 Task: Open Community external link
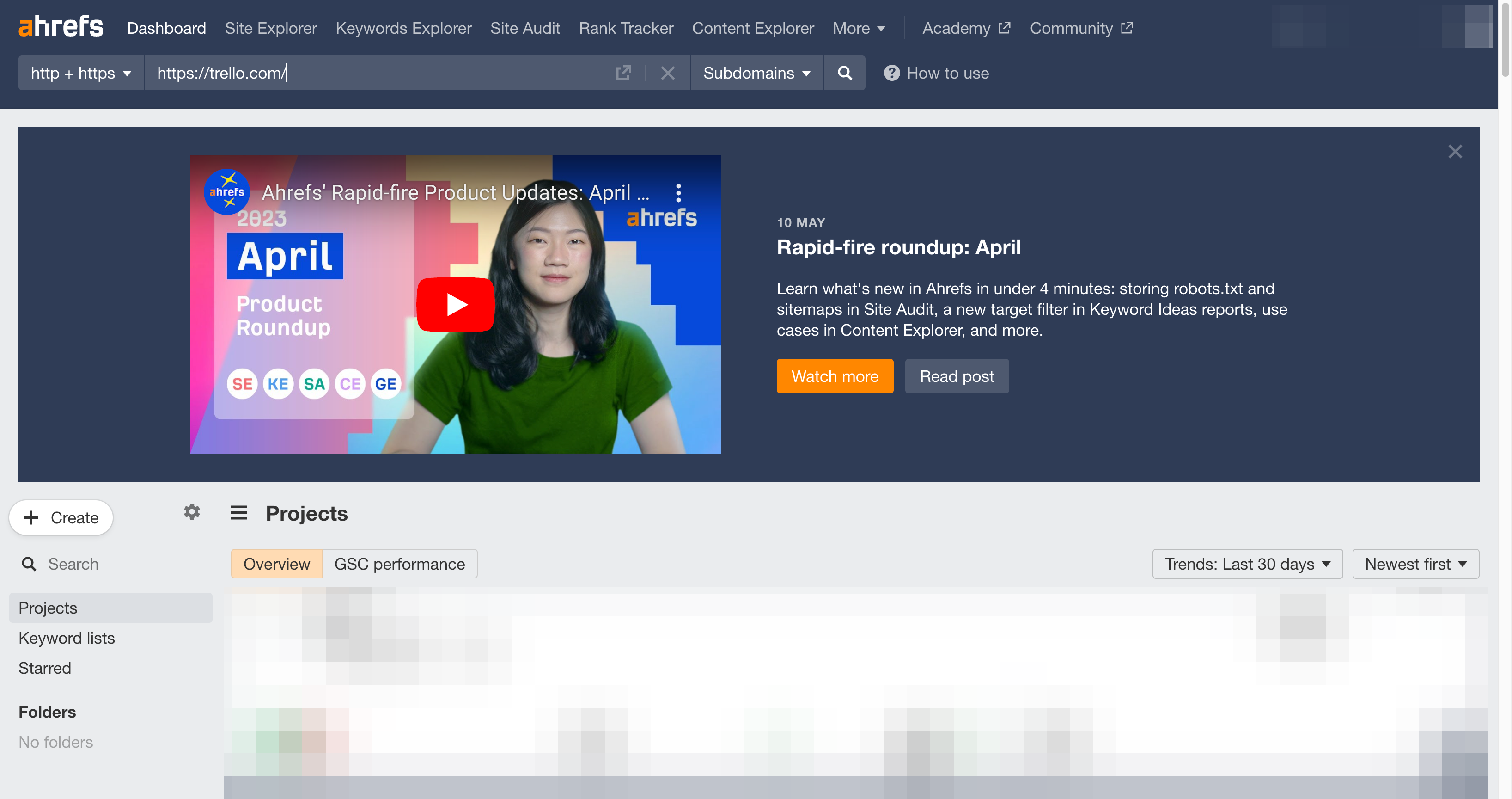coord(1081,28)
